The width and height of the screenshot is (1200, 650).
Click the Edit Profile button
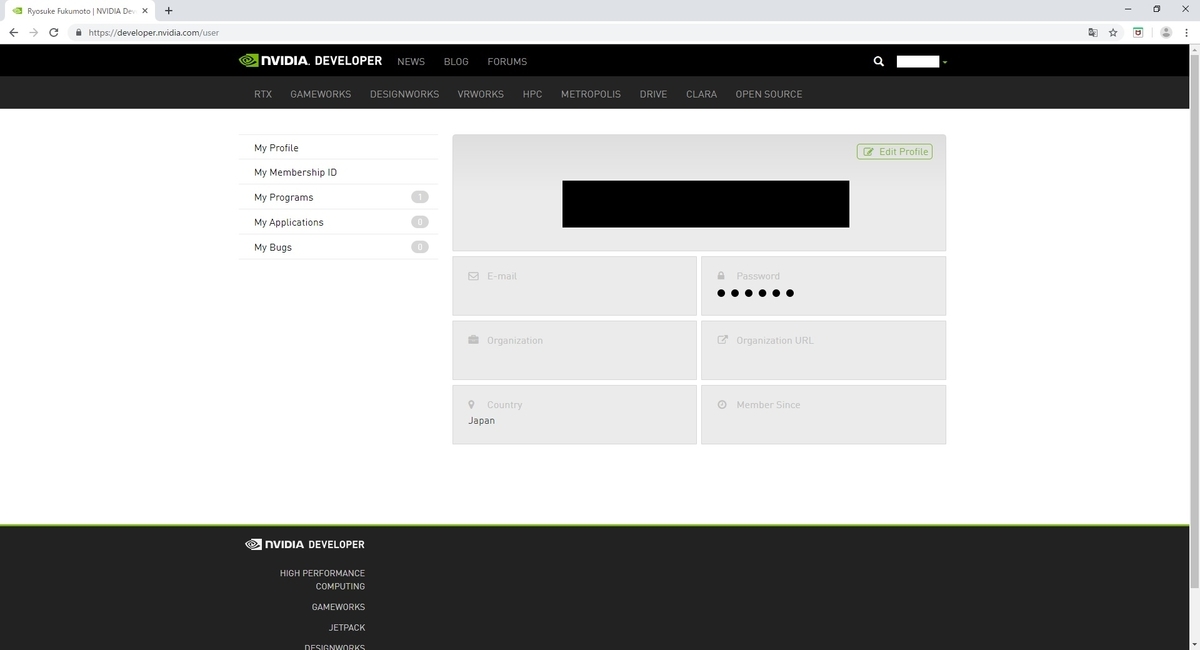pyautogui.click(x=894, y=151)
